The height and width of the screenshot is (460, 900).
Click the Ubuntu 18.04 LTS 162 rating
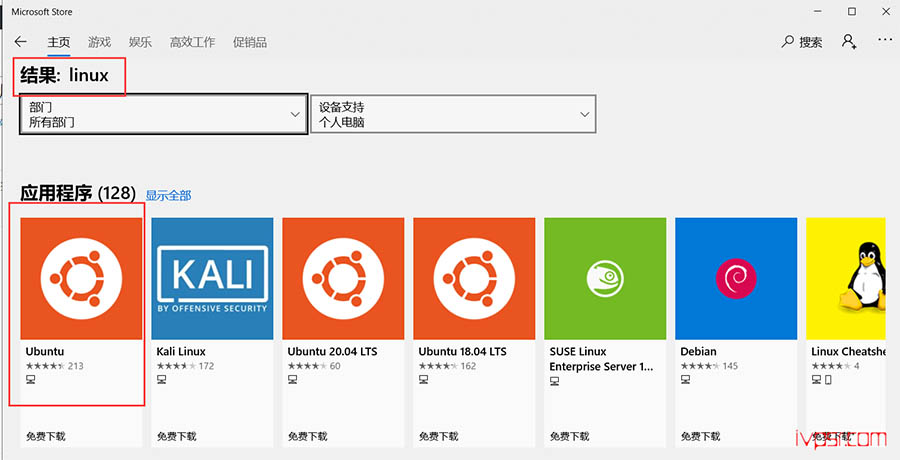click(447, 366)
